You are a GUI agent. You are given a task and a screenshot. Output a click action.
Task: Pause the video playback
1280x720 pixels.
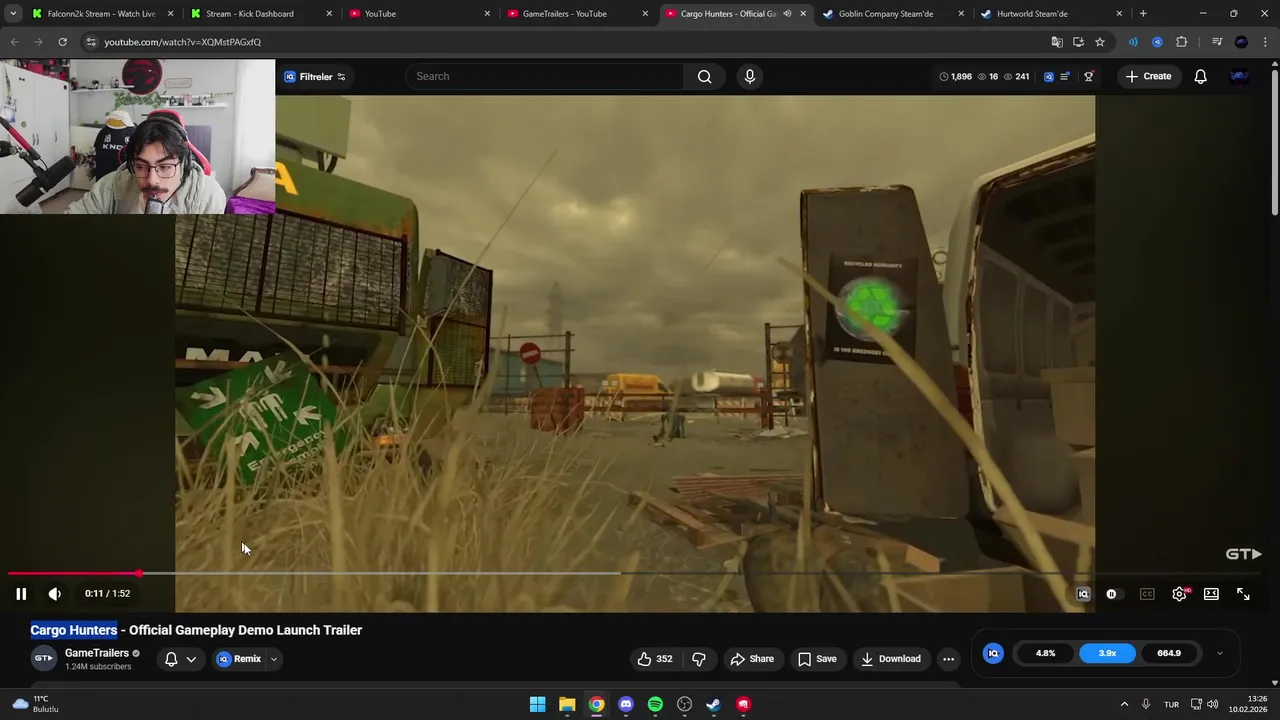(21, 594)
